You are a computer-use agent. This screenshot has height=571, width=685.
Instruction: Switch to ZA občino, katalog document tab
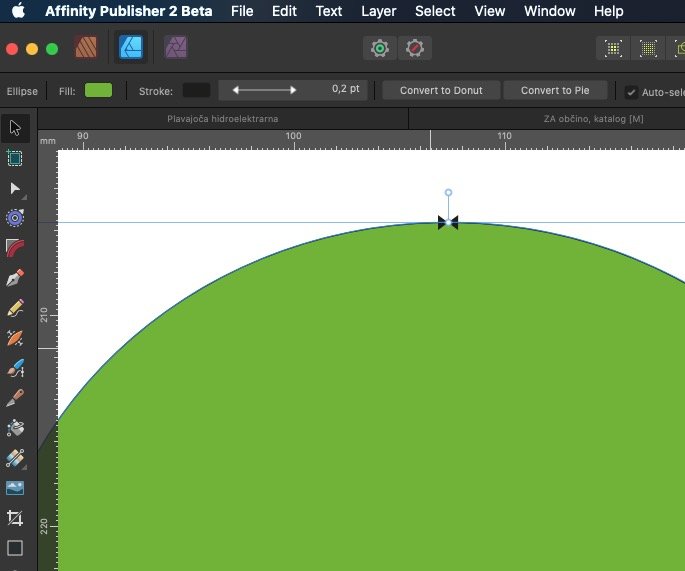(593, 119)
